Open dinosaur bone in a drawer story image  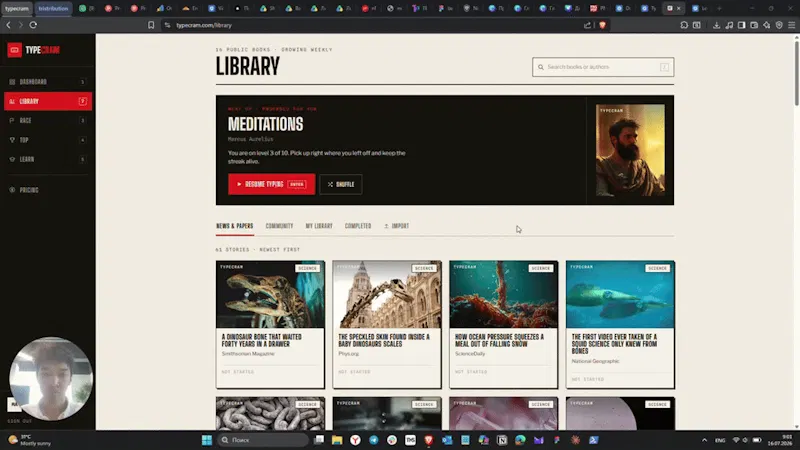pyautogui.click(x=270, y=294)
